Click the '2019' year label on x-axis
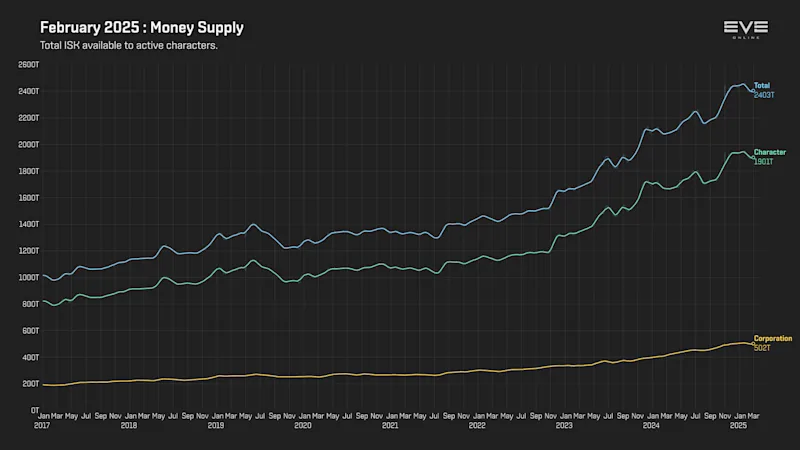The width and height of the screenshot is (800, 450). pos(216,426)
